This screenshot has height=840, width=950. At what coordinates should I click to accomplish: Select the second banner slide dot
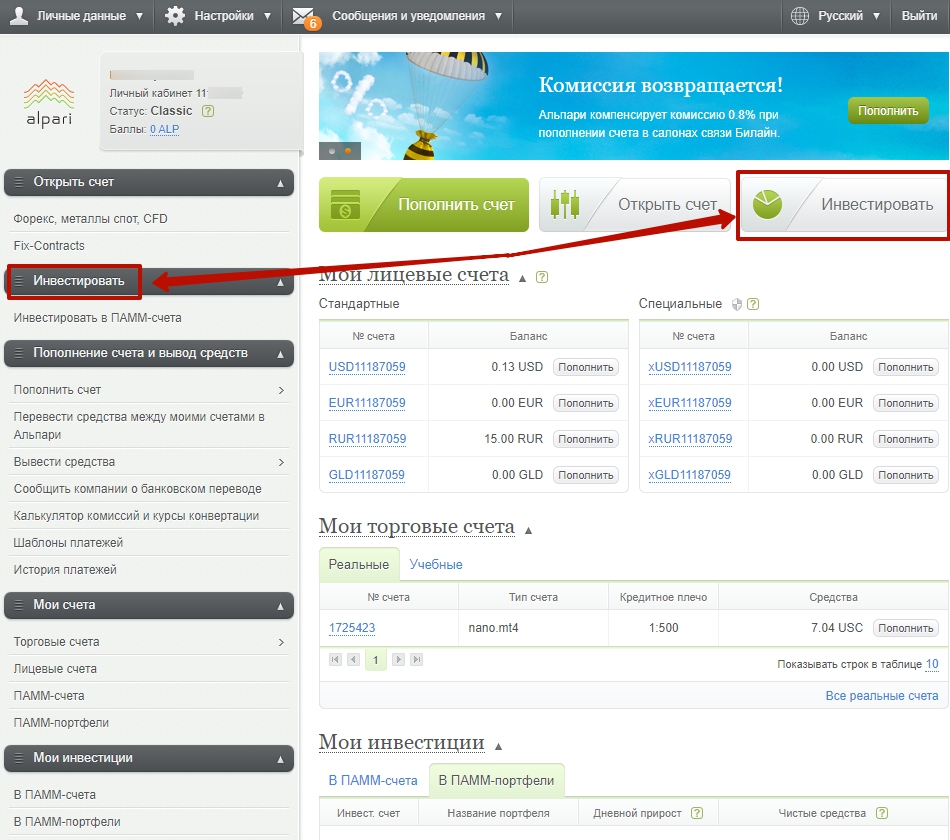click(348, 151)
